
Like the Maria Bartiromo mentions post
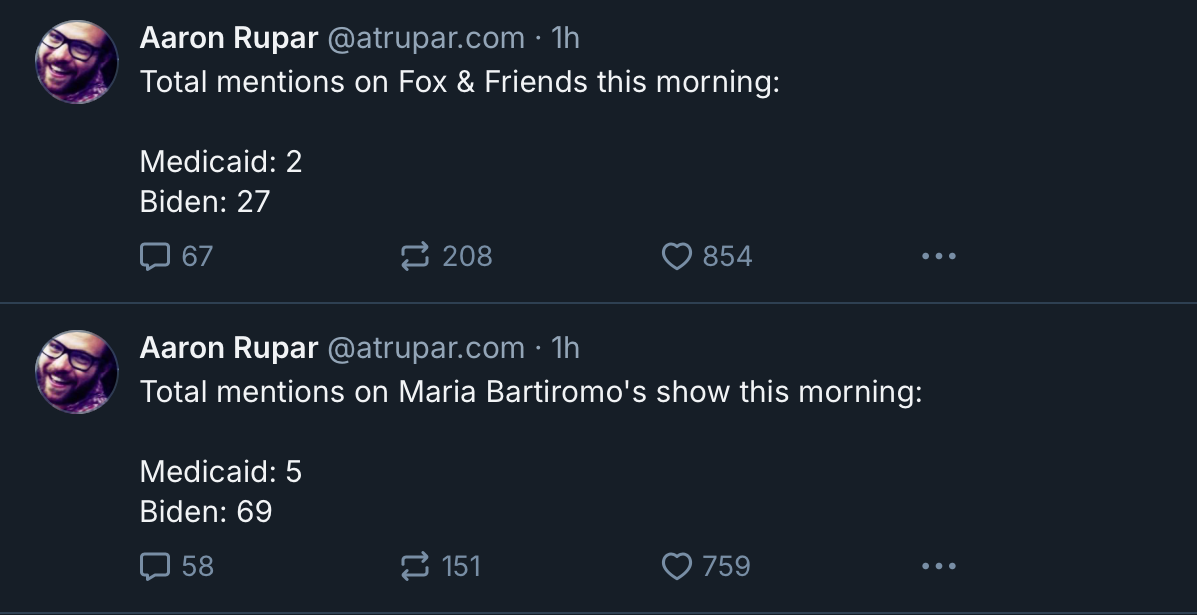[677, 567]
